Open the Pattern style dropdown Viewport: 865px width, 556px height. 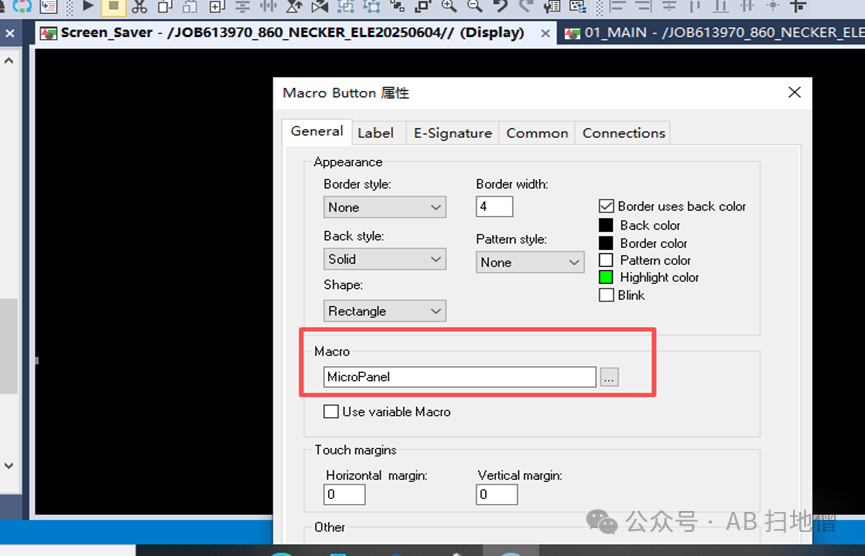point(530,263)
